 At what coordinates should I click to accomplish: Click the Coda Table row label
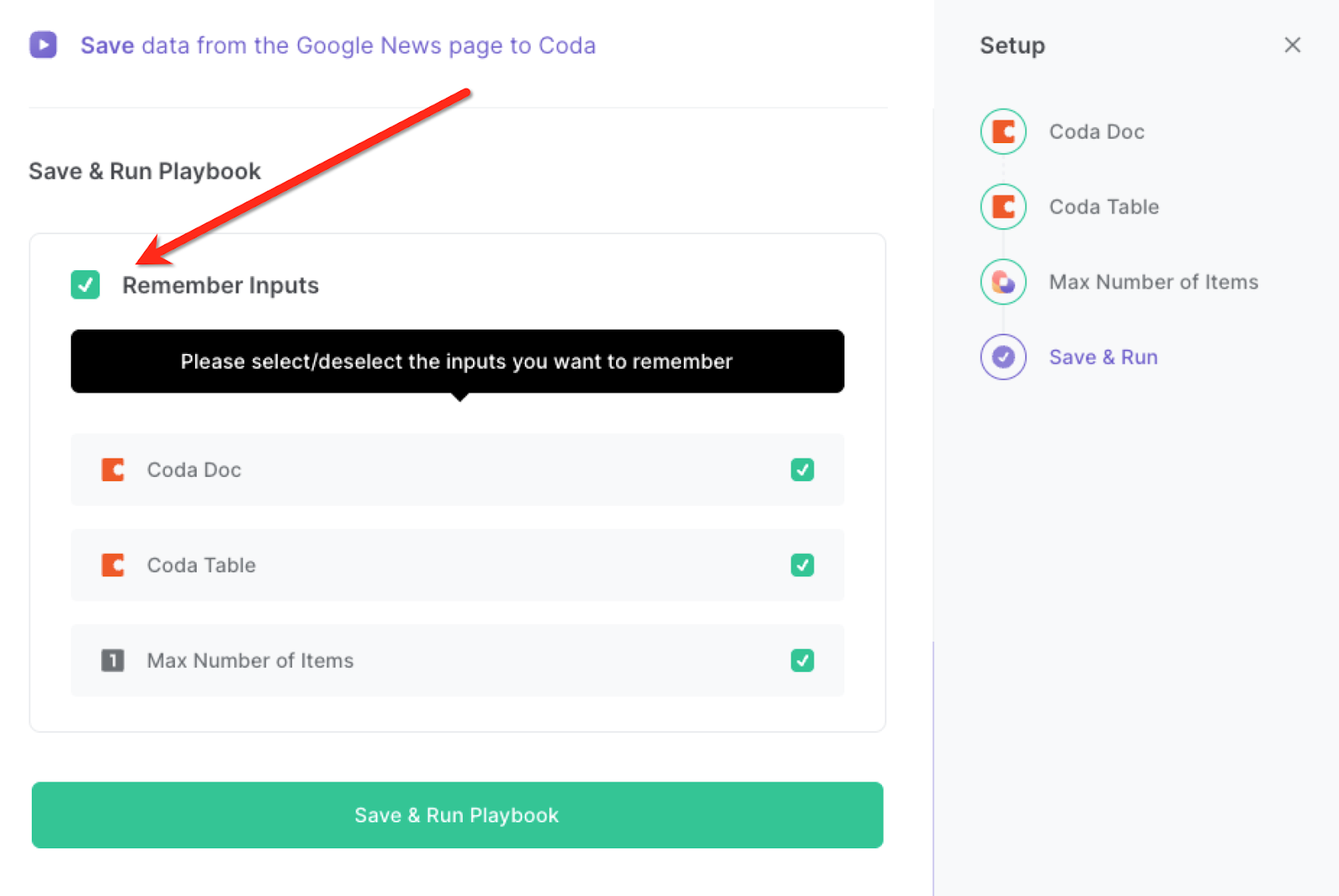pos(202,566)
